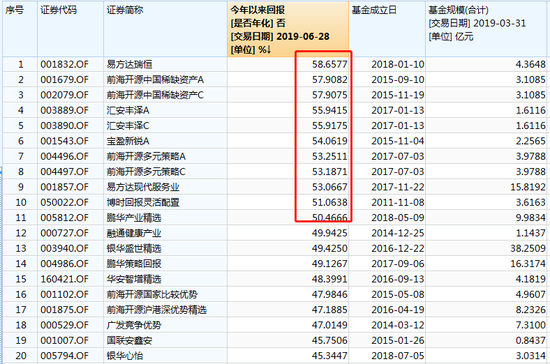
Task: Select fund size 38.2509
Action: (528, 249)
